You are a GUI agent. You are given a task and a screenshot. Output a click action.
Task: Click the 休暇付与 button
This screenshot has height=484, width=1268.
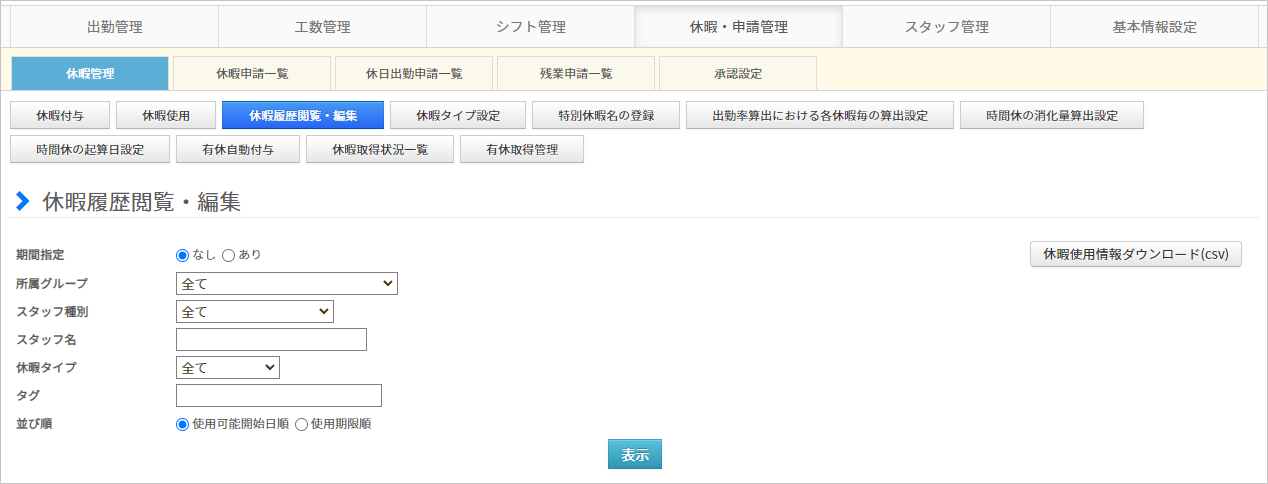click(60, 115)
